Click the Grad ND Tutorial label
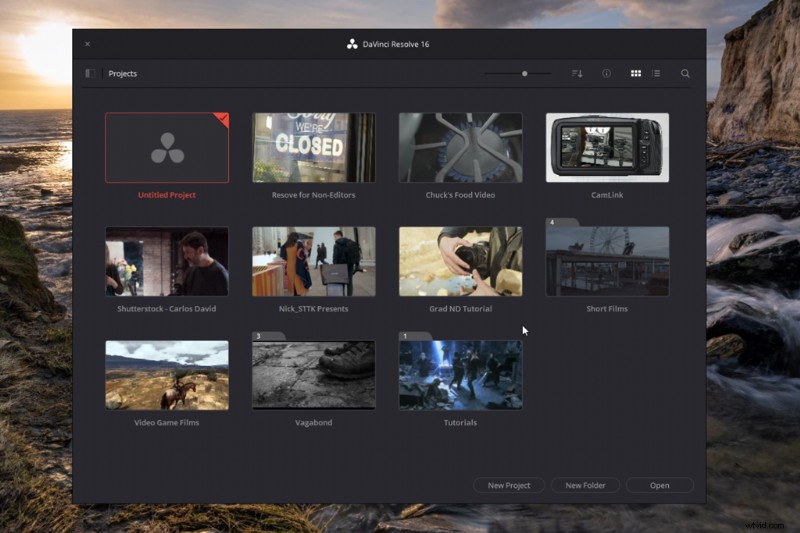The width and height of the screenshot is (800, 533). 460,309
